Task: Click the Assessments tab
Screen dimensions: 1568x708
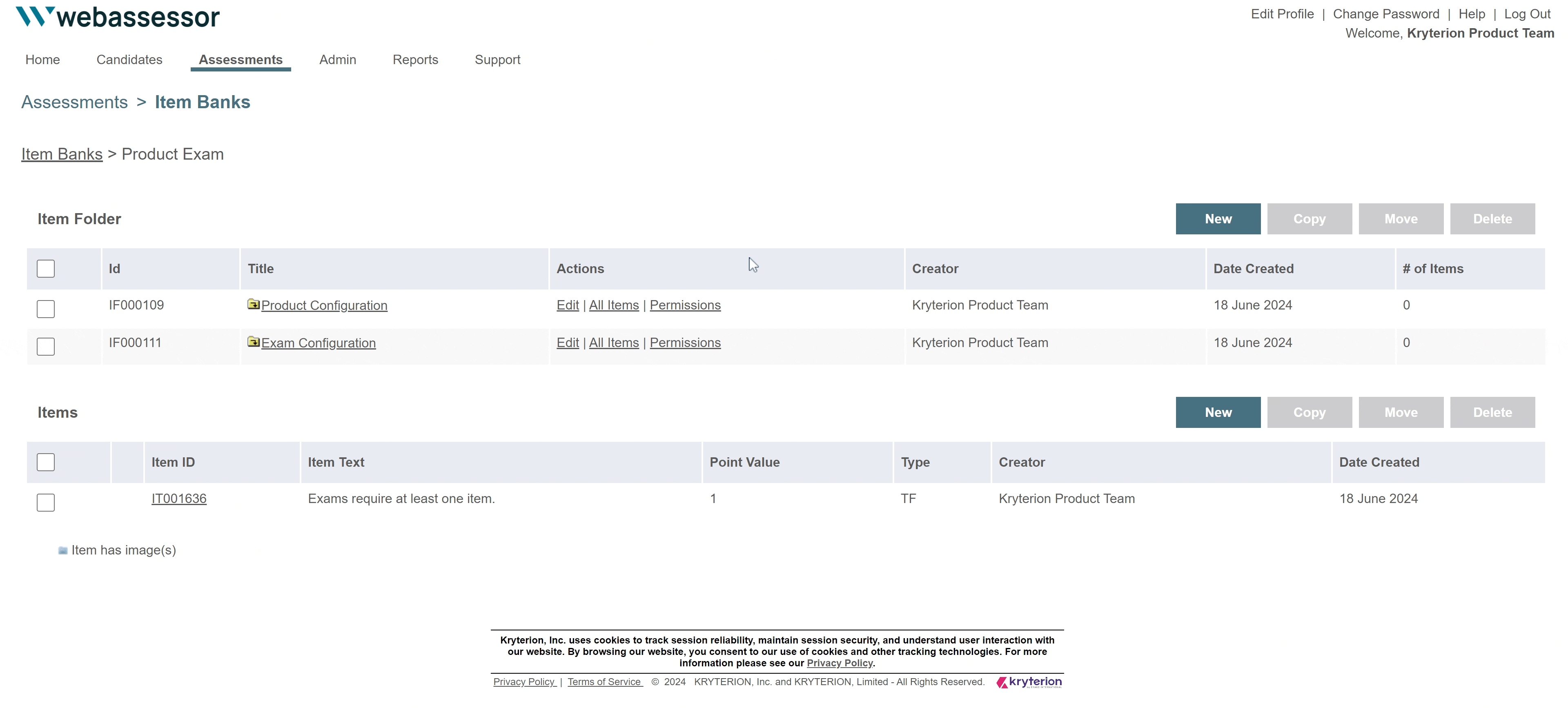Action: click(x=241, y=59)
